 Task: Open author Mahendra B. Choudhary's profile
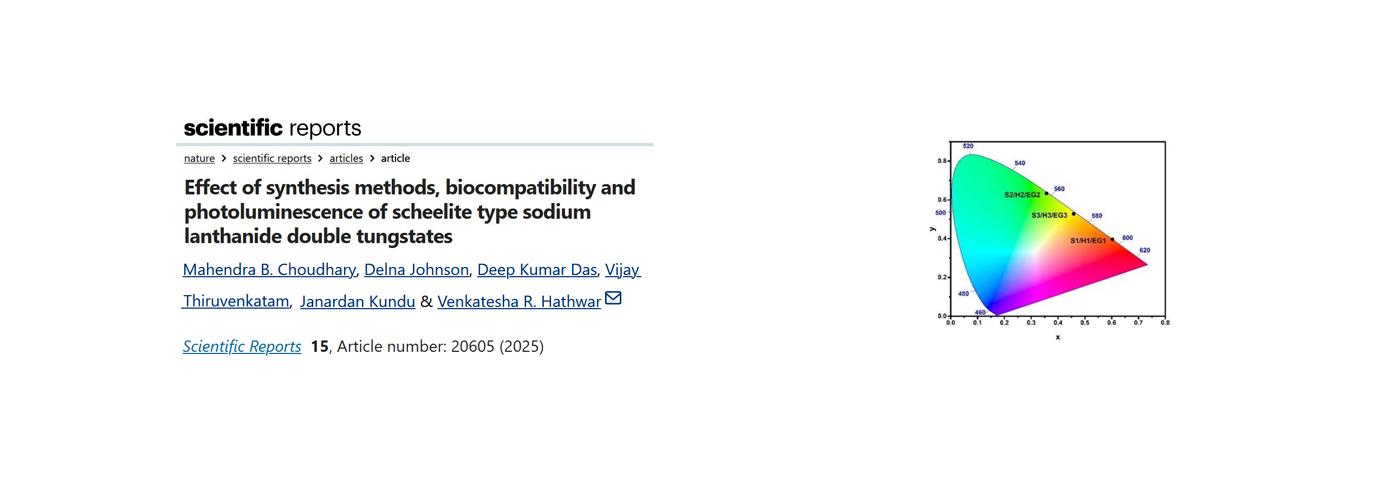269,270
